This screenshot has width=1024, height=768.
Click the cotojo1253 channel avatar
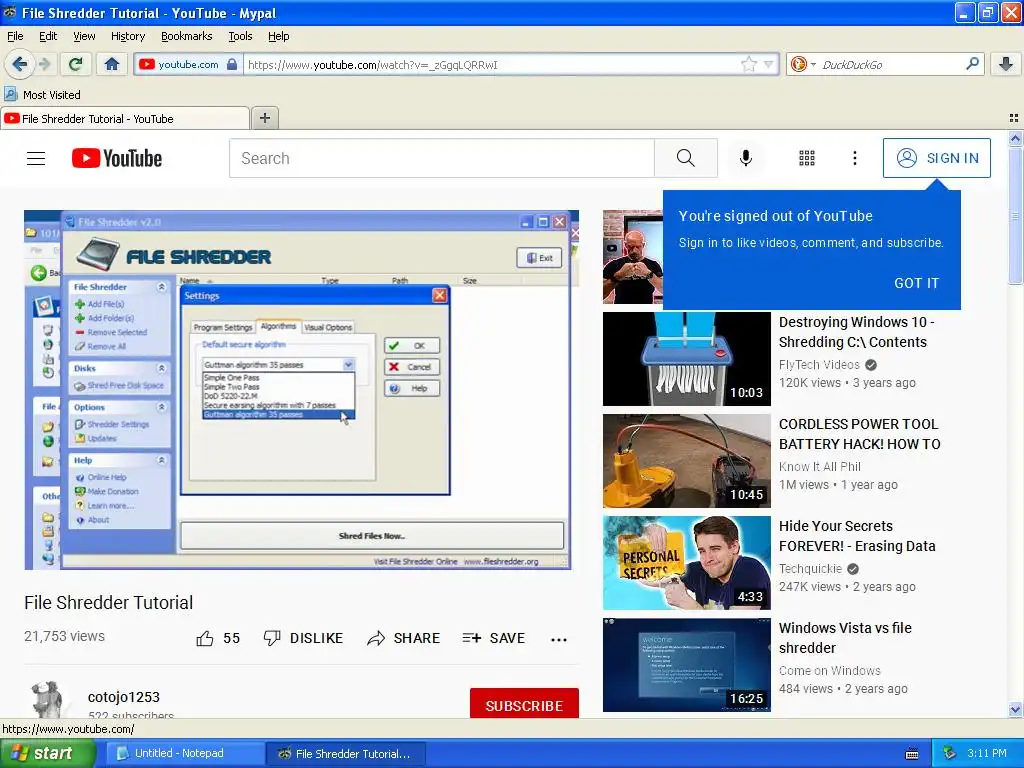coord(47,700)
